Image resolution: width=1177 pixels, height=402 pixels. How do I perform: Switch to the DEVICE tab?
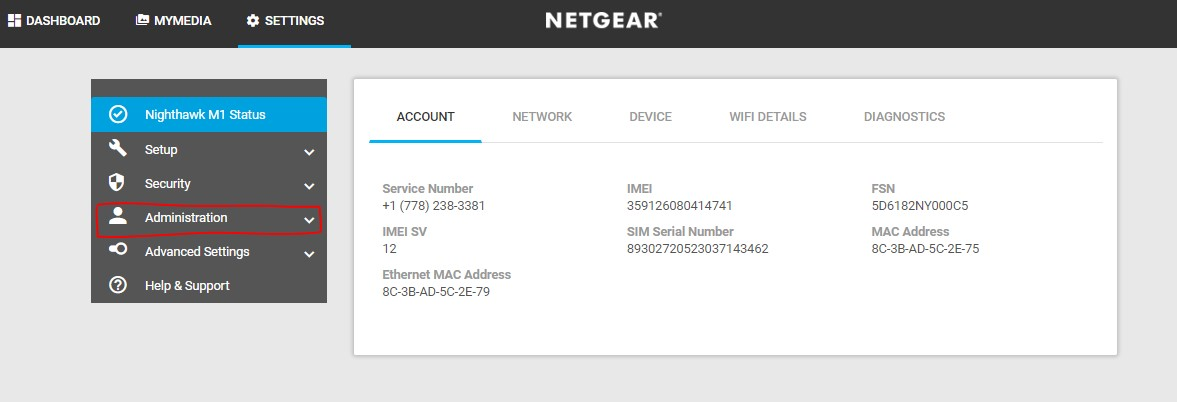650,117
